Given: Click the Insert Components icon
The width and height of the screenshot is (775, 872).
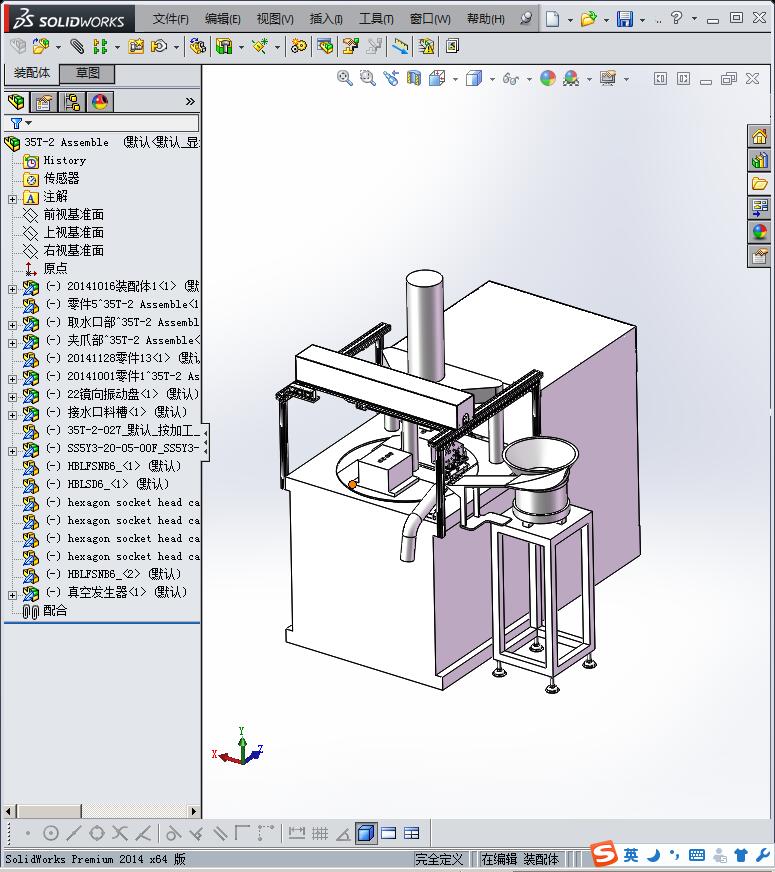Looking at the screenshot, I should (x=40, y=46).
